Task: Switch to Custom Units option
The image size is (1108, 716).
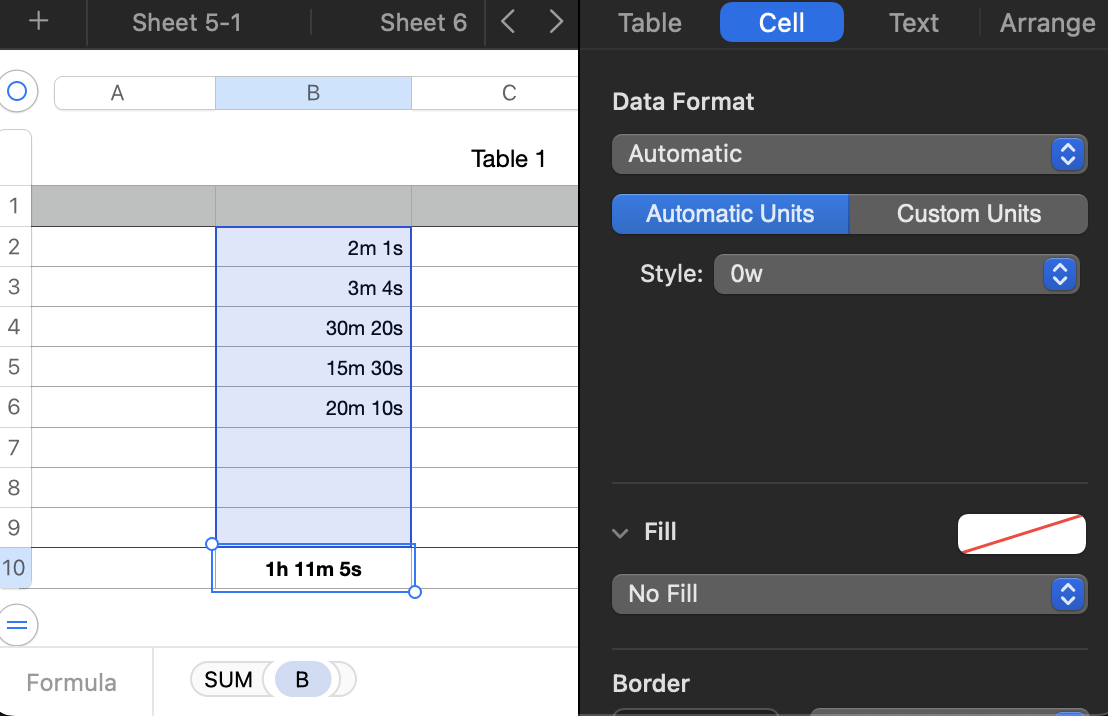Action: 968,214
